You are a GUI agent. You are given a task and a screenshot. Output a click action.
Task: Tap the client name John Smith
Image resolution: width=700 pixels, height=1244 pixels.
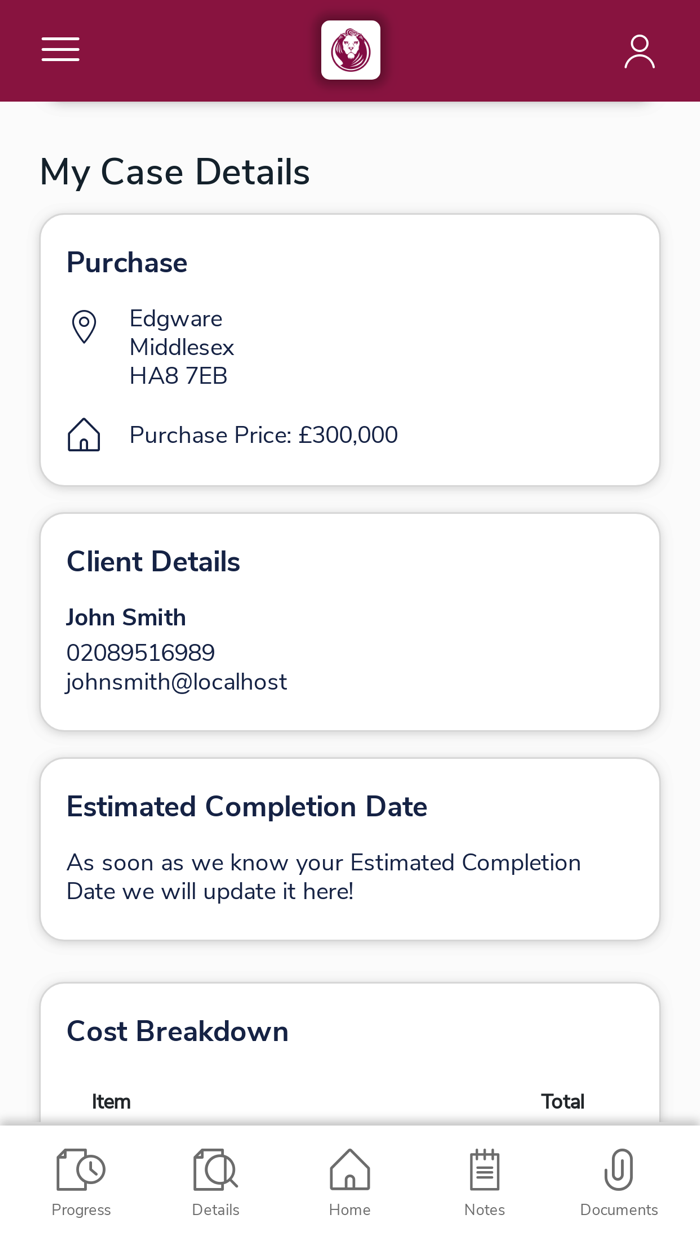point(126,618)
